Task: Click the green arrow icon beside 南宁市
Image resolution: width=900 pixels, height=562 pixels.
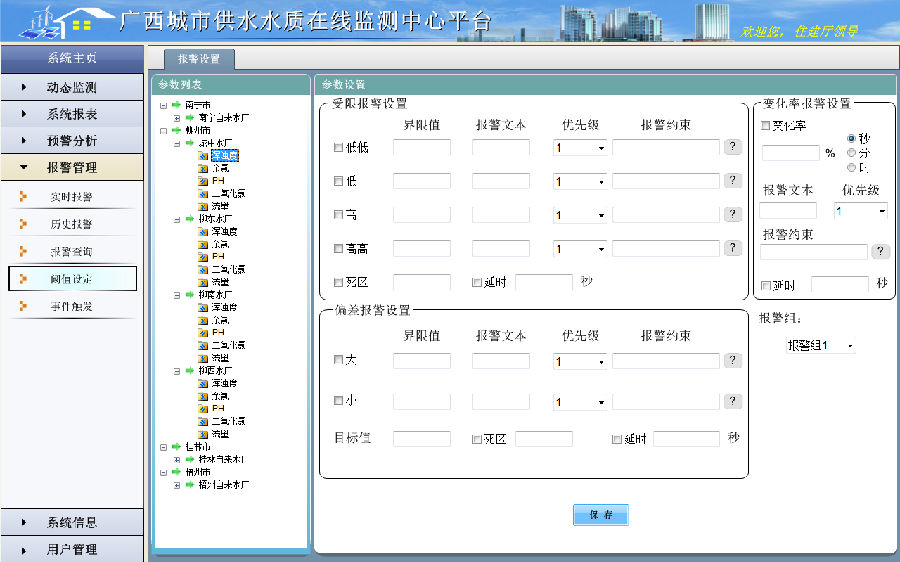Action: click(176, 105)
